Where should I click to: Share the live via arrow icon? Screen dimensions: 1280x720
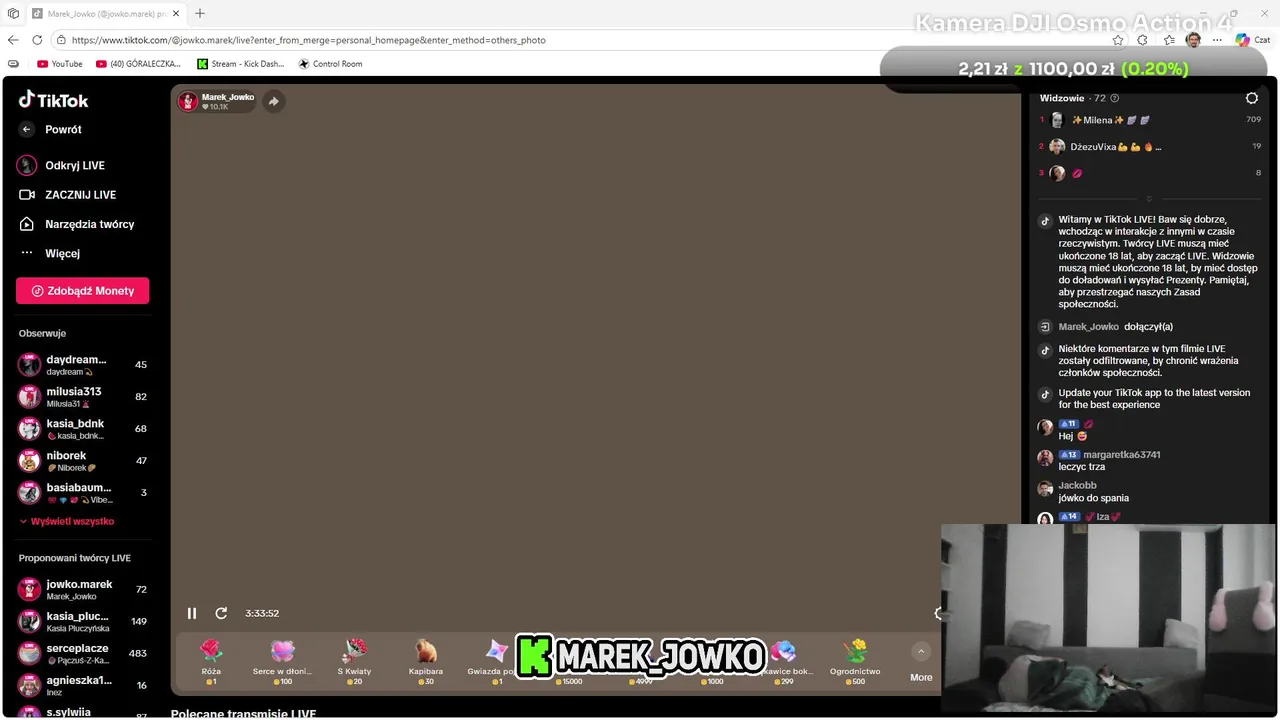click(x=273, y=101)
